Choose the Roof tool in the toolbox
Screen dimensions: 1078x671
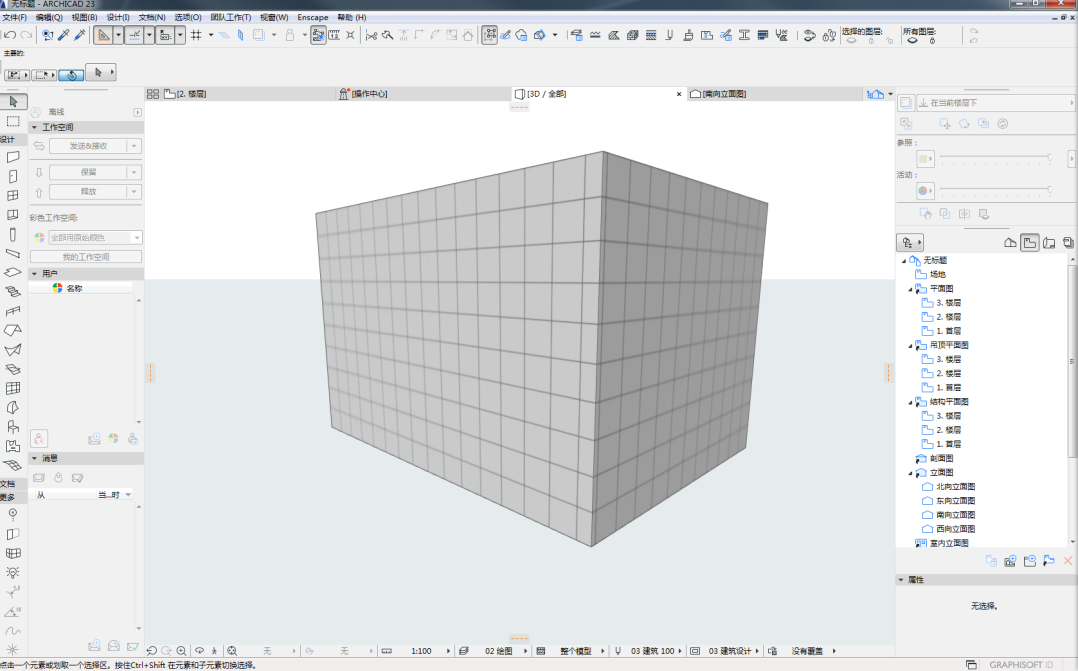(x=13, y=331)
